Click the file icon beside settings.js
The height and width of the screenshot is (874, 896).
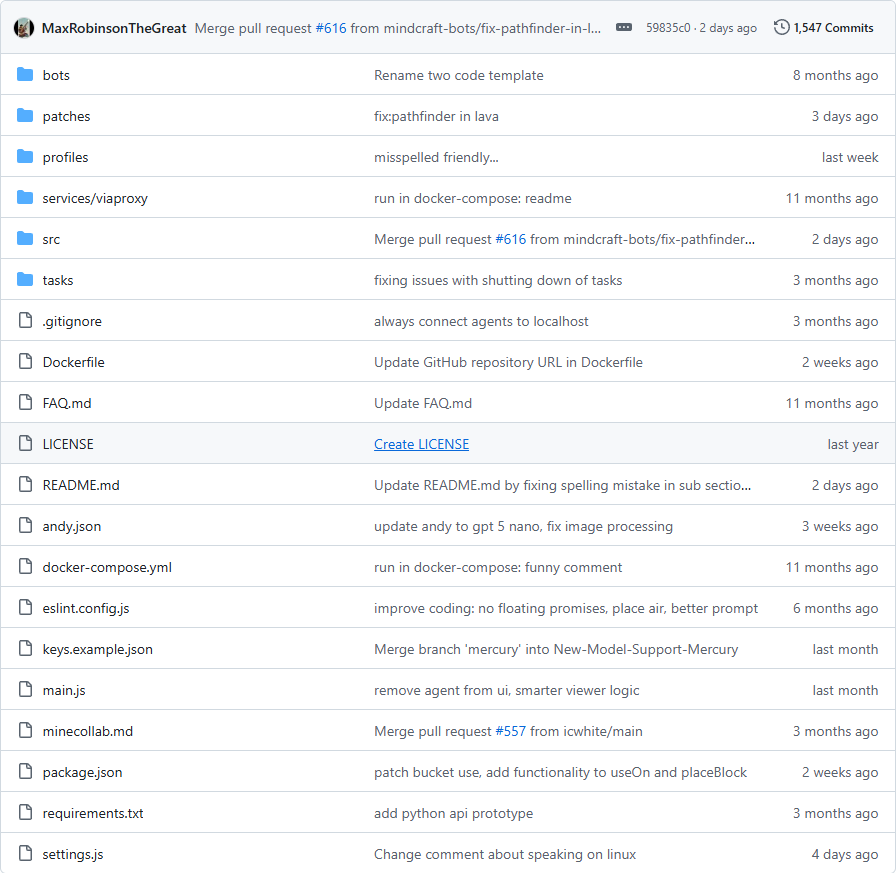click(x=25, y=854)
